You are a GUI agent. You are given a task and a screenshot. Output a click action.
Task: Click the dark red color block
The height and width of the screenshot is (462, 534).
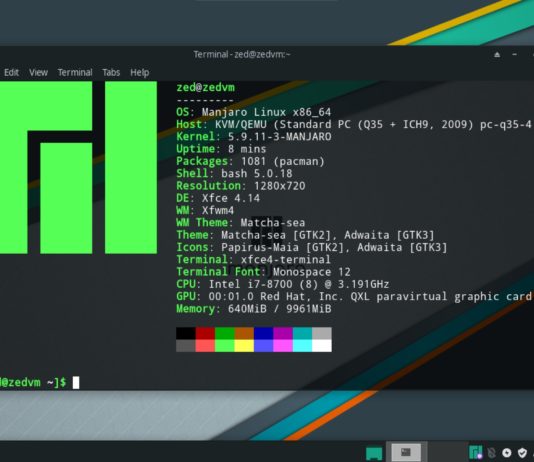tap(205, 333)
